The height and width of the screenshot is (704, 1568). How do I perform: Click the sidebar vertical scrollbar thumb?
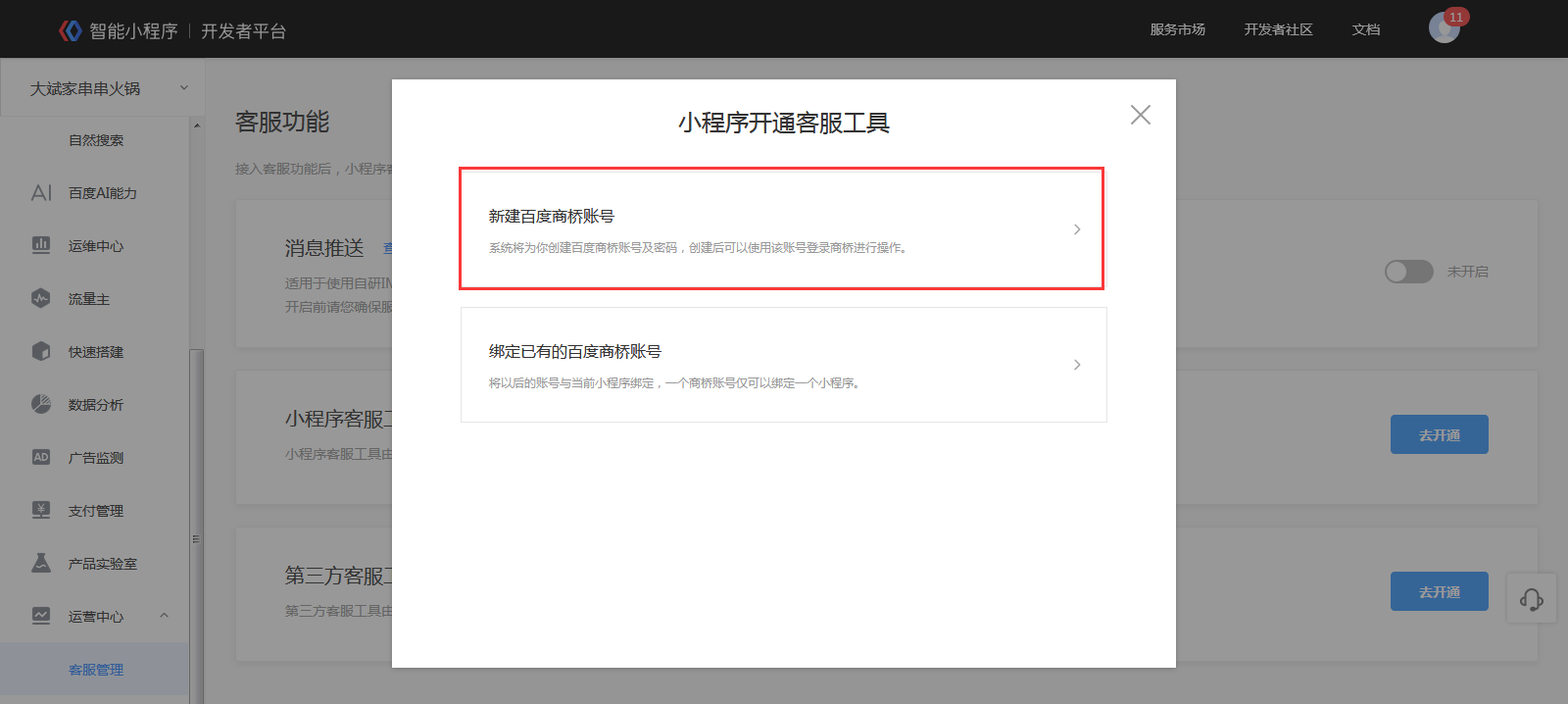pos(197,525)
